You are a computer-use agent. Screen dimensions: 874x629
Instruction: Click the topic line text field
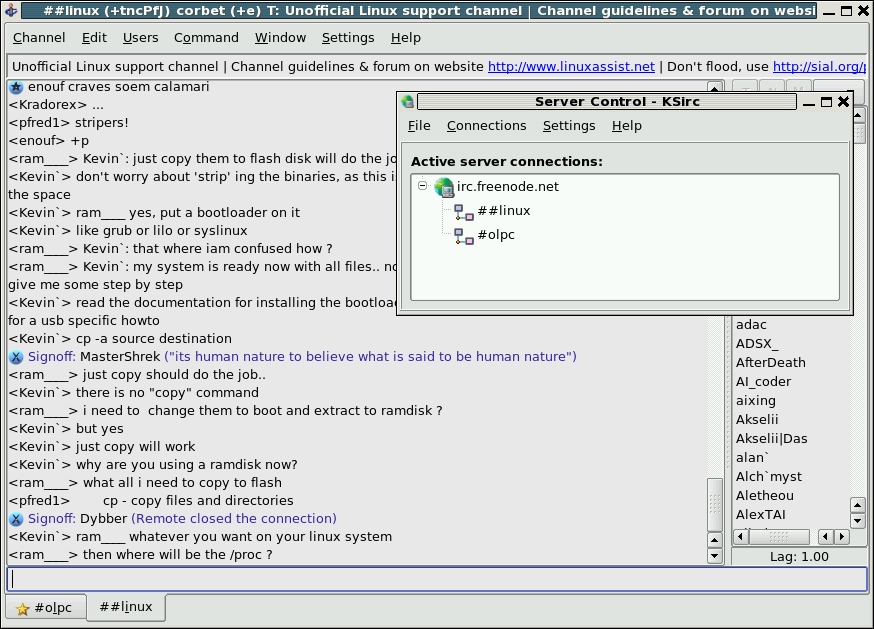click(437, 67)
